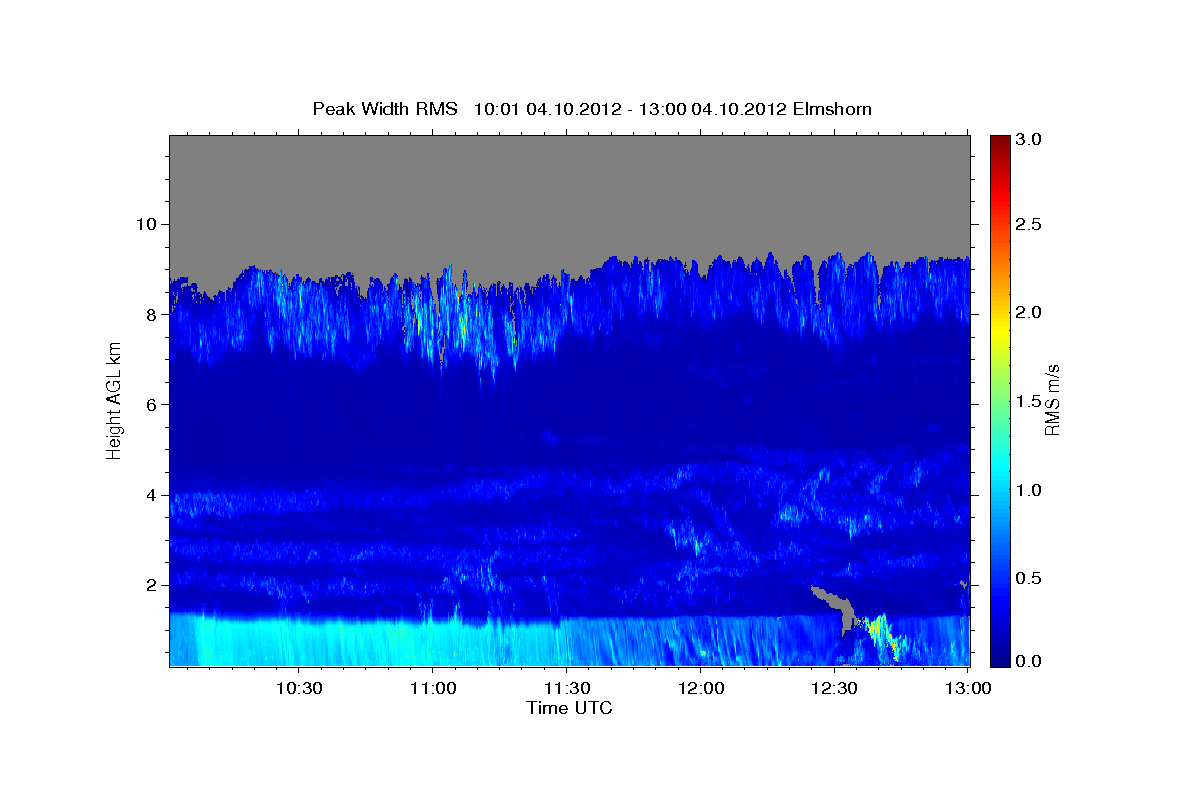Viewport: 1200px width, 800px height.
Task: Click the colorbar value 0.5
Action: point(1030,578)
